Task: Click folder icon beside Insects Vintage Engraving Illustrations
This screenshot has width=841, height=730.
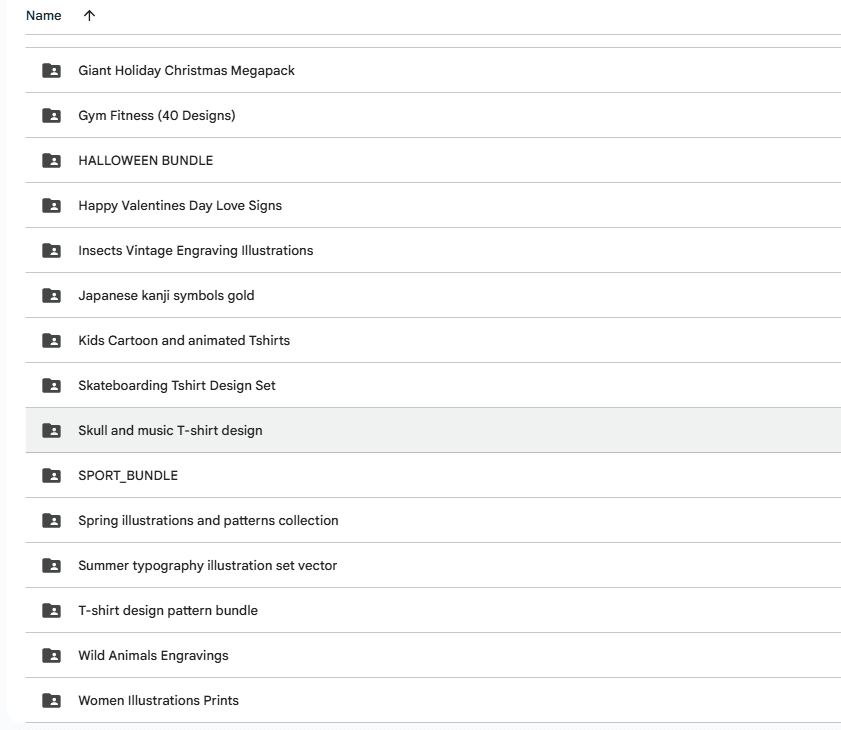Action: 51,251
